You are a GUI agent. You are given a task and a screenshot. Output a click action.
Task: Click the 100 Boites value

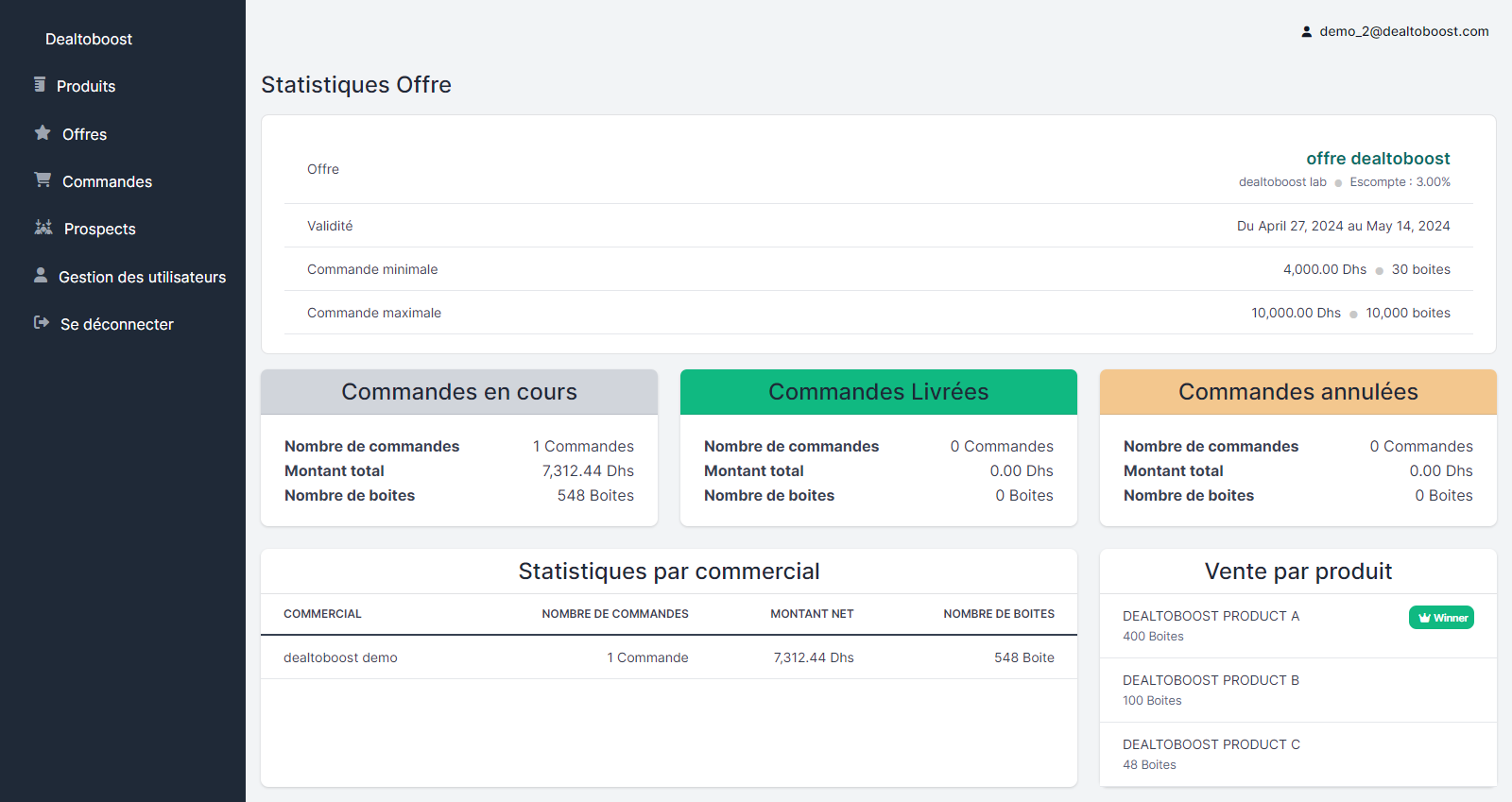[x=1152, y=701]
